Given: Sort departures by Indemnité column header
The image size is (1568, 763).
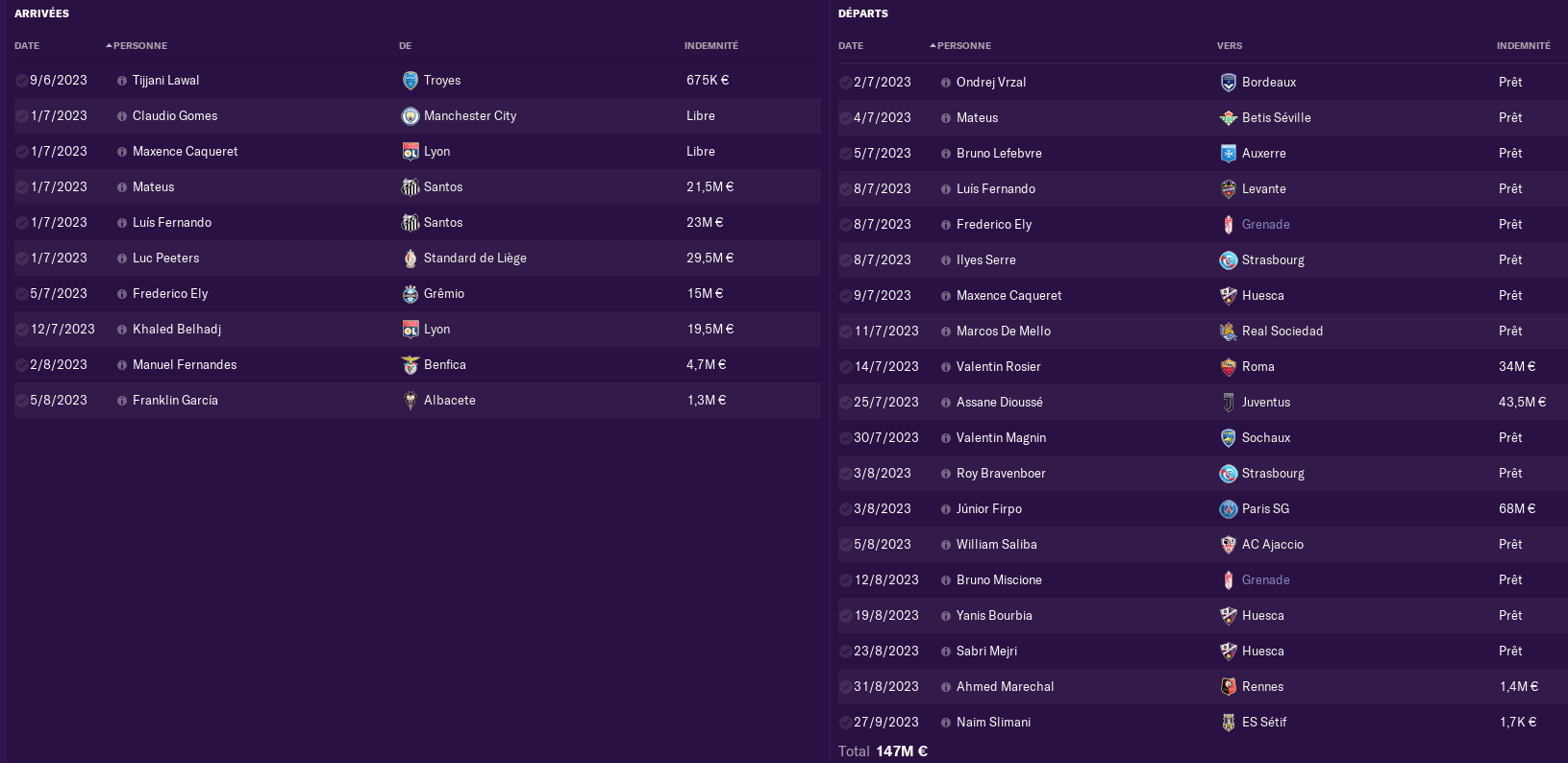Looking at the screenshot, I should (x=1524, y=46).
